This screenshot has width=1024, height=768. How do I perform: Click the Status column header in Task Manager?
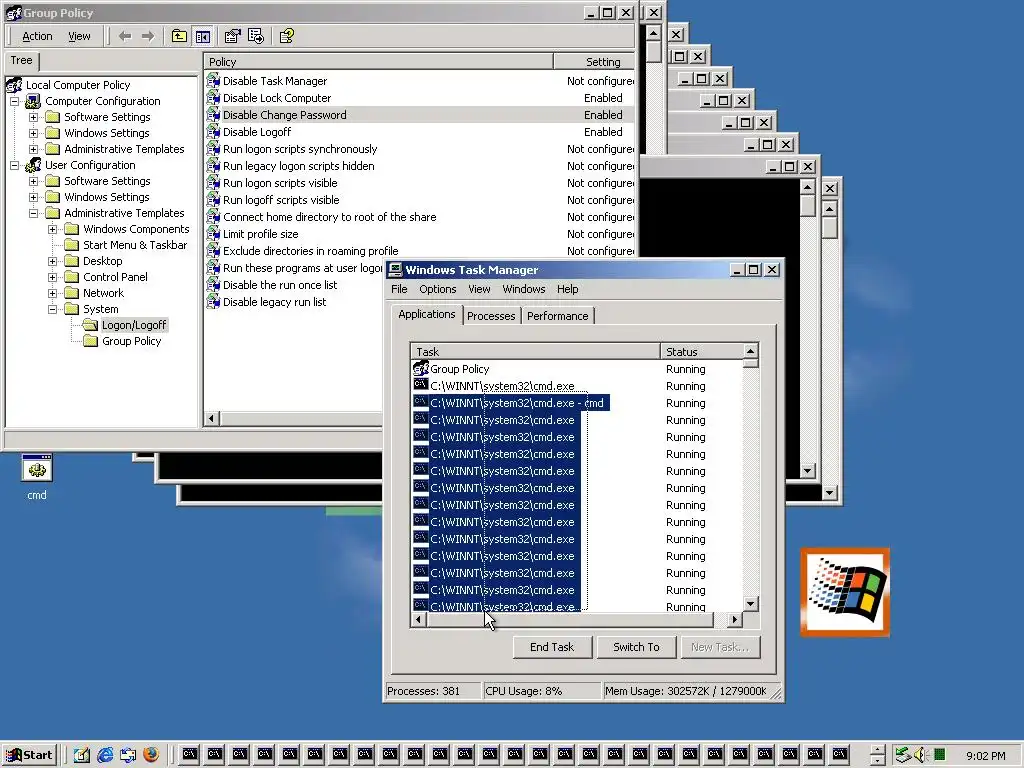pyautogui.click(x=701, y=351)
